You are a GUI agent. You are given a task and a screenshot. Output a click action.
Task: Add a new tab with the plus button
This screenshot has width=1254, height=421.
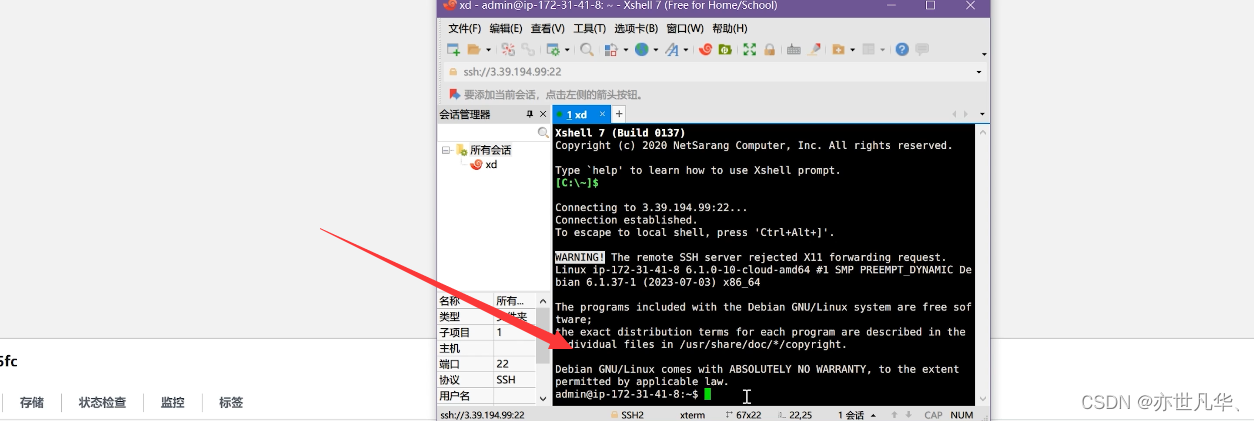pyautogui.click(x=619, y=114)
